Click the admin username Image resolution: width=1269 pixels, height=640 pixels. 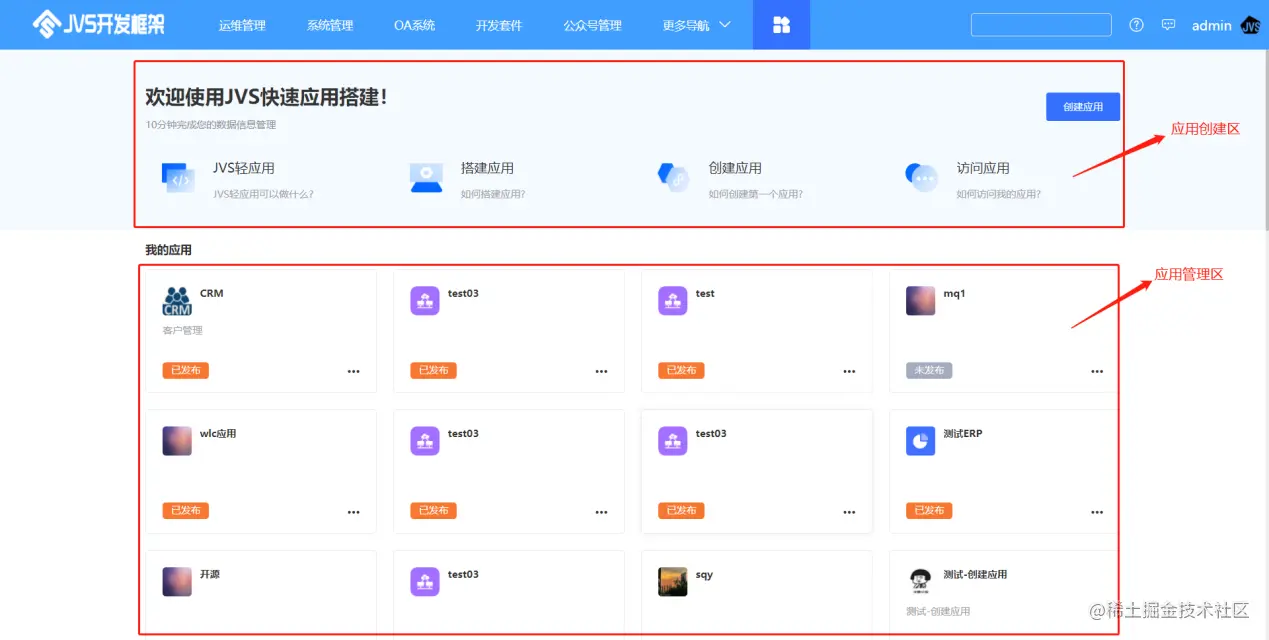1212,26
